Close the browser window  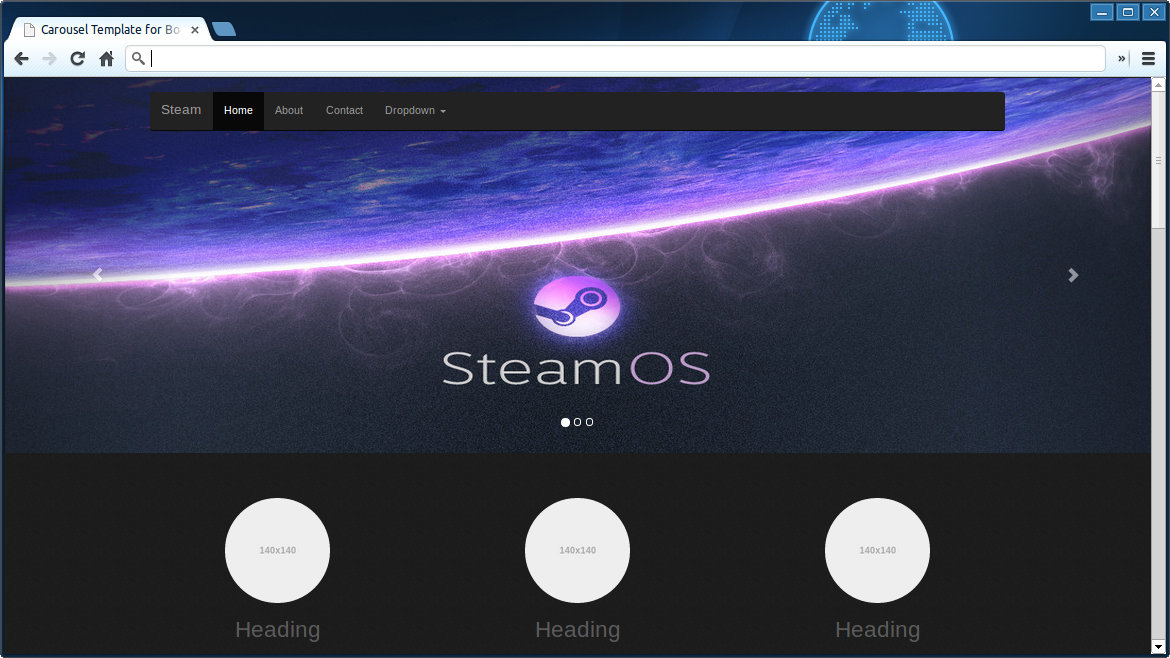coord(1154,12)
